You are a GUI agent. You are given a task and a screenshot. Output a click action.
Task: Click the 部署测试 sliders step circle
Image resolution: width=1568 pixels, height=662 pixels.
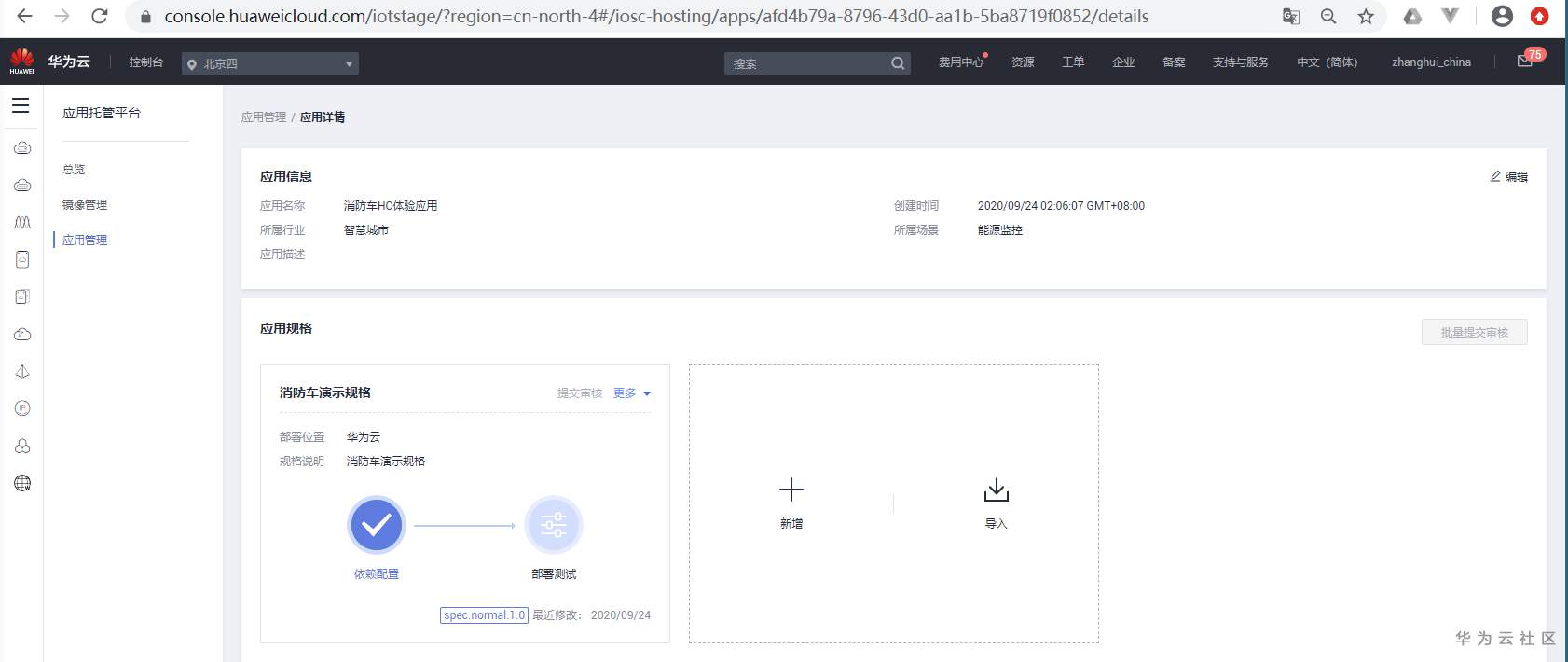[x=554, y=525]
